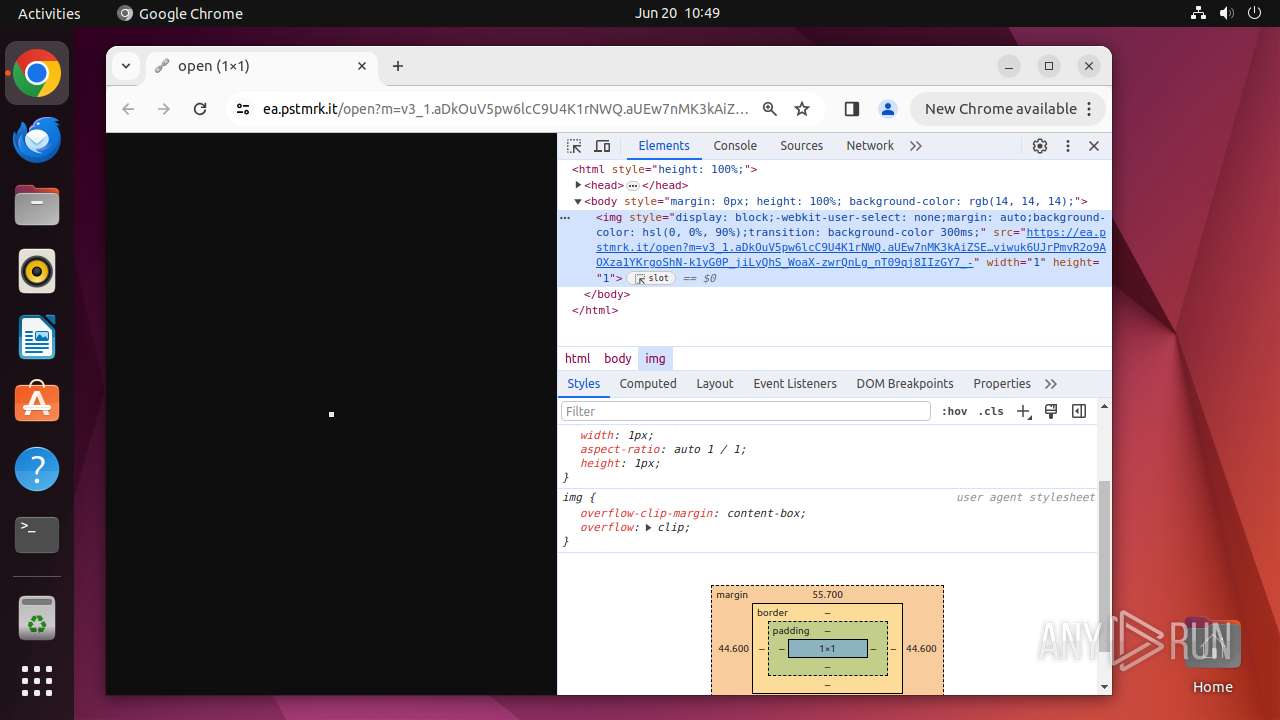Screen dimensions: 1280x720
Task: Switch to the Sources tab
Action: 801,146
